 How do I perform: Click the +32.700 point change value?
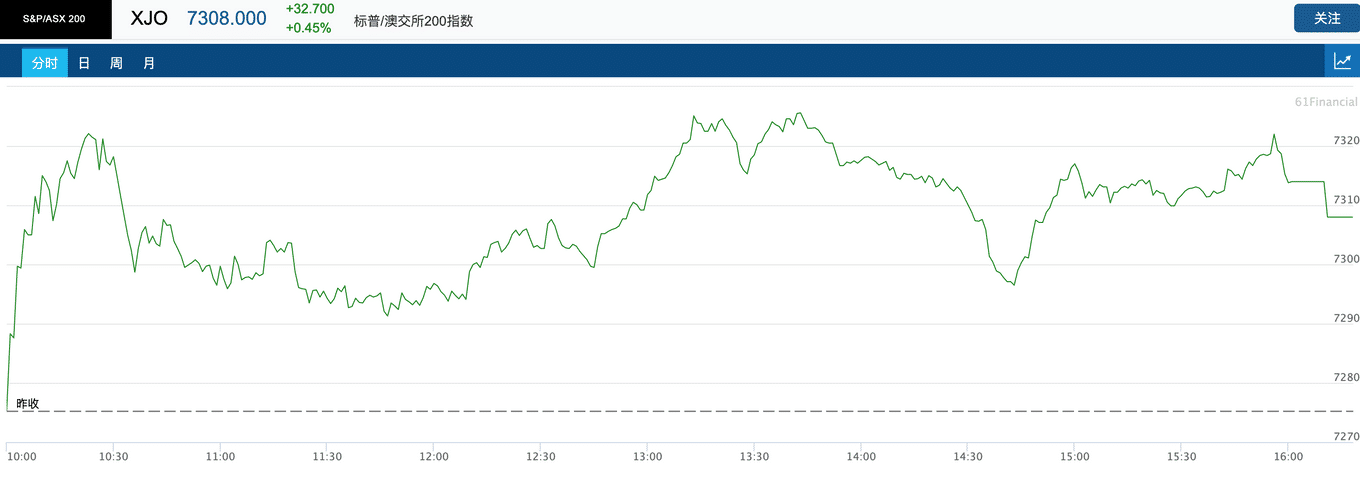(310, 9)
